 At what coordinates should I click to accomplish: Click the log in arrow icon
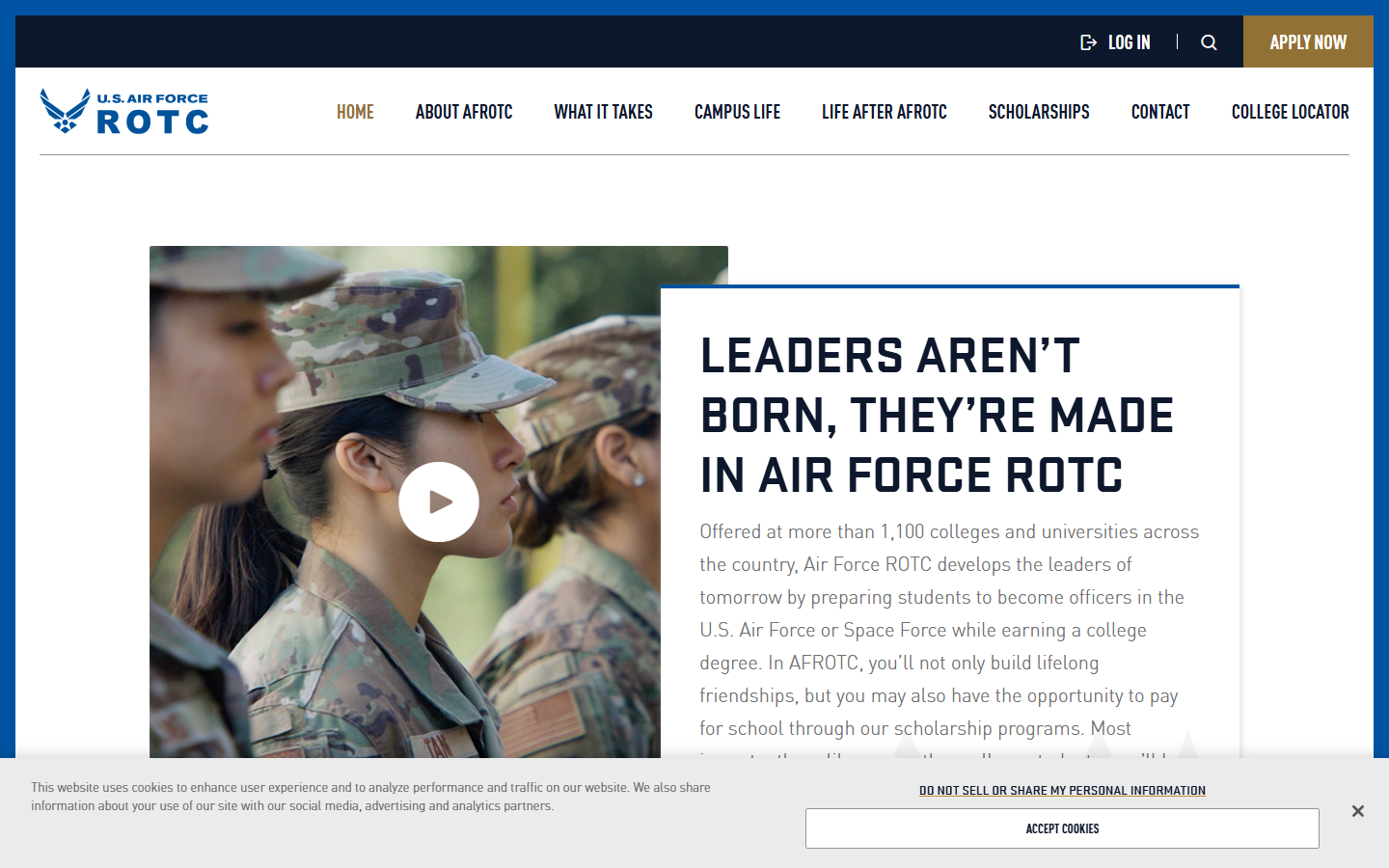point(1088,42)
